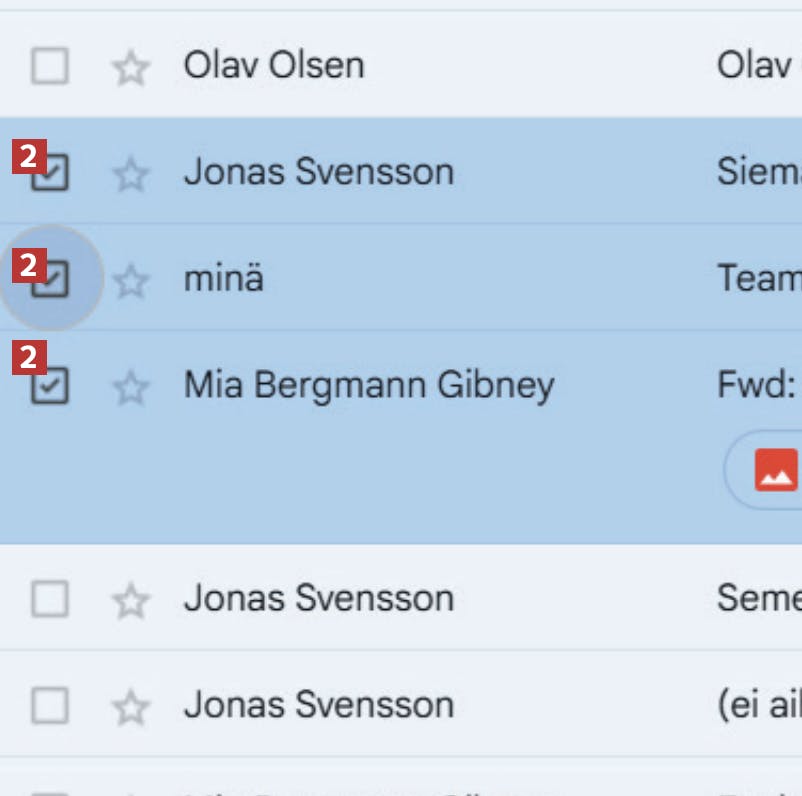802x796 pixels.
Task: Open the subject starting with "Siema"
Action: click(x=759, y=172)
